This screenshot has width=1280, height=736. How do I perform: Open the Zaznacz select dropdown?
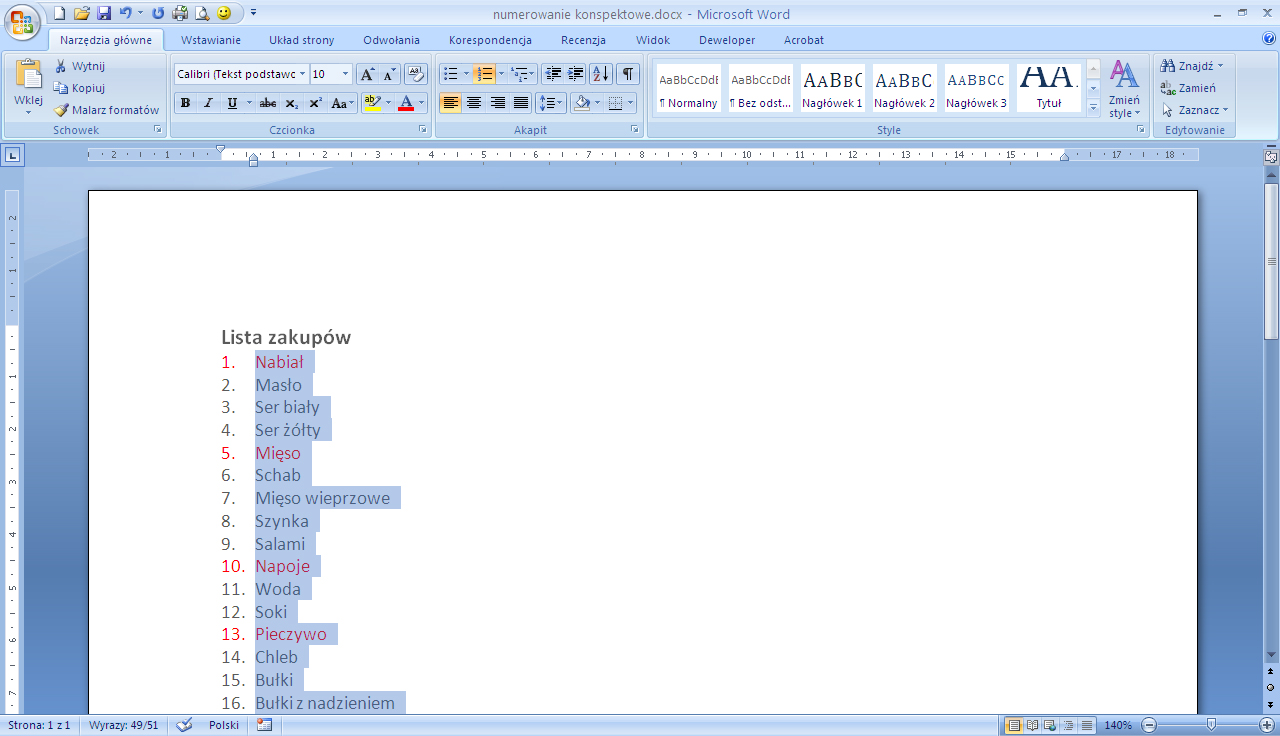[x=1194, y=110]
